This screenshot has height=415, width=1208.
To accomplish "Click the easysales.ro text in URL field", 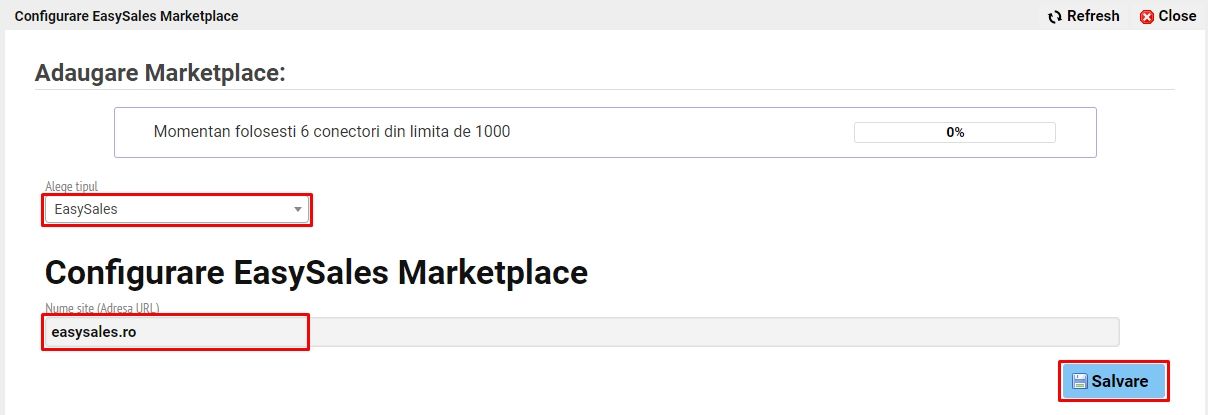I will [93, 332].
